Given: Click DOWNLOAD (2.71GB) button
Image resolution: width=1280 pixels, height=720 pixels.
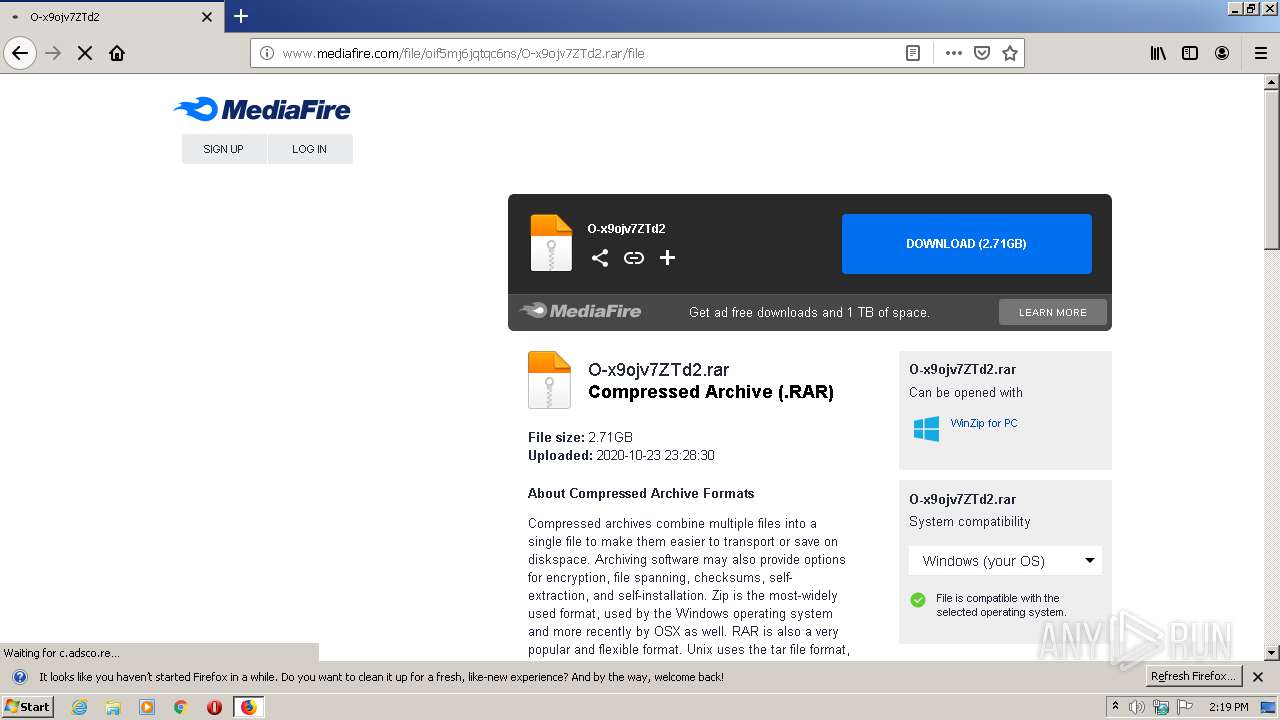Looking at the screenshot, I should [967, 244].
